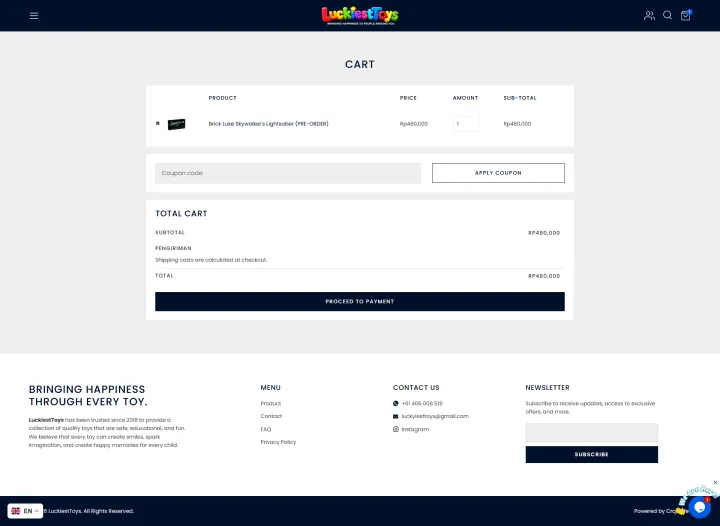Open the Product footer link
720x526 pixels.
pos(270,403)
